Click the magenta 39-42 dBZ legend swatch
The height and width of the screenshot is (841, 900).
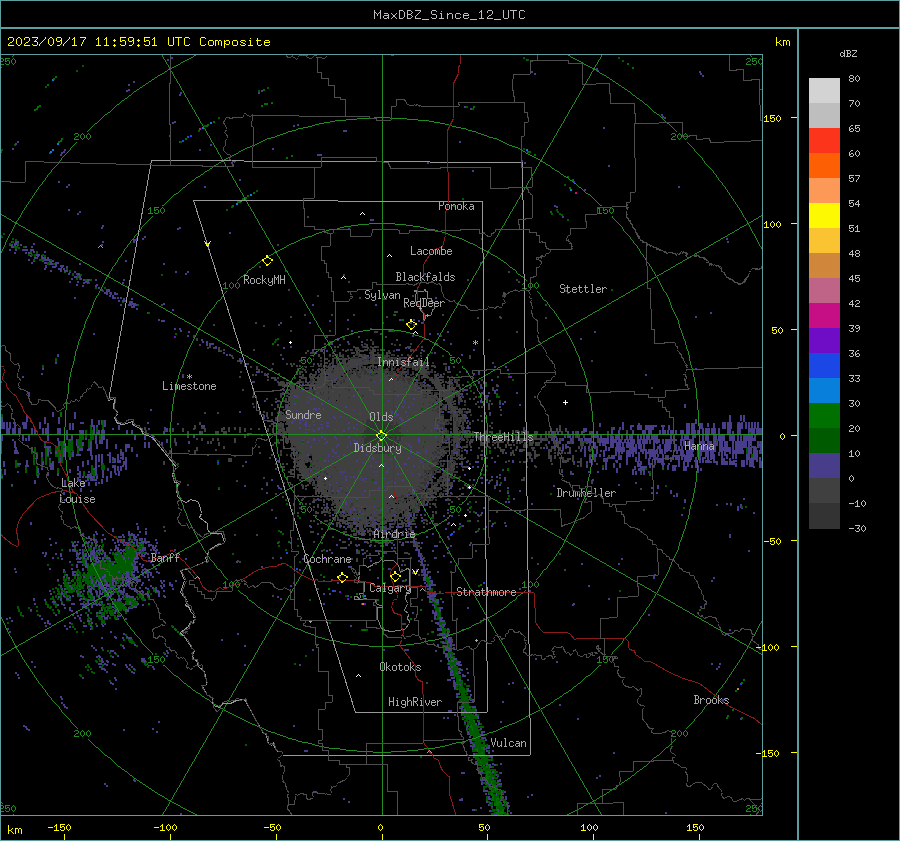point(824,316)
